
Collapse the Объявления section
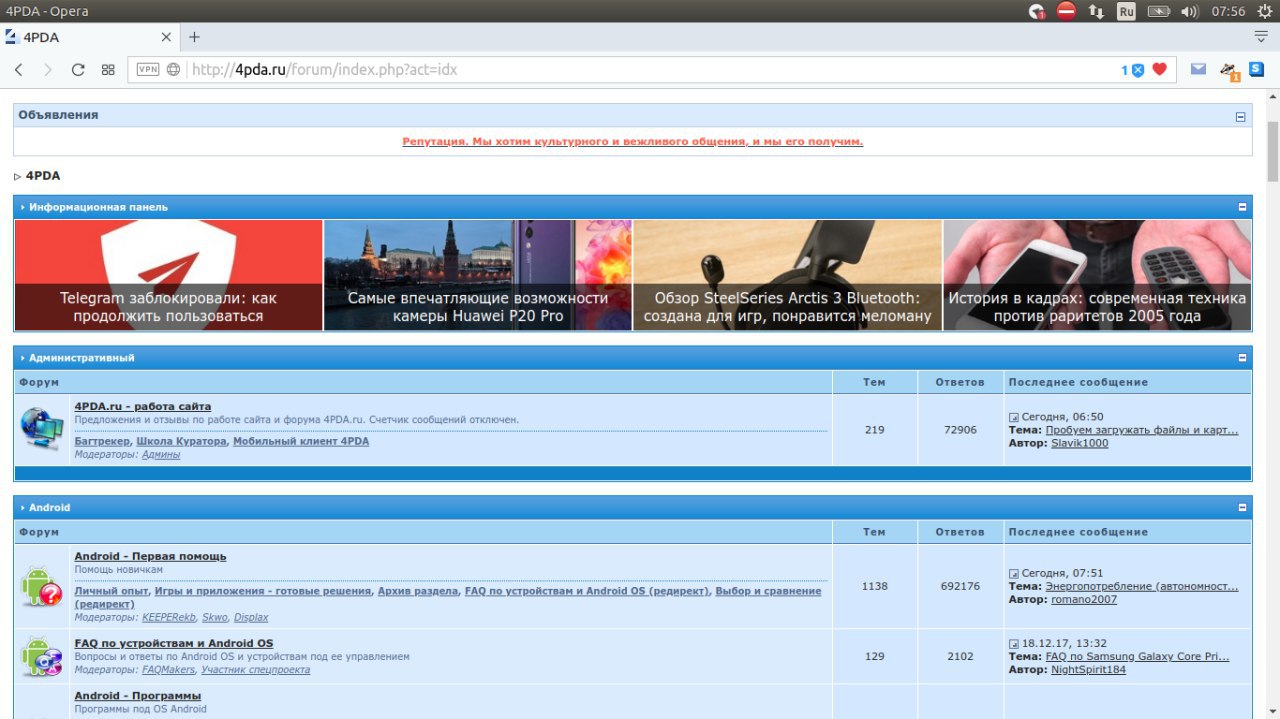pyautogui.click(x=1241, y=117)
